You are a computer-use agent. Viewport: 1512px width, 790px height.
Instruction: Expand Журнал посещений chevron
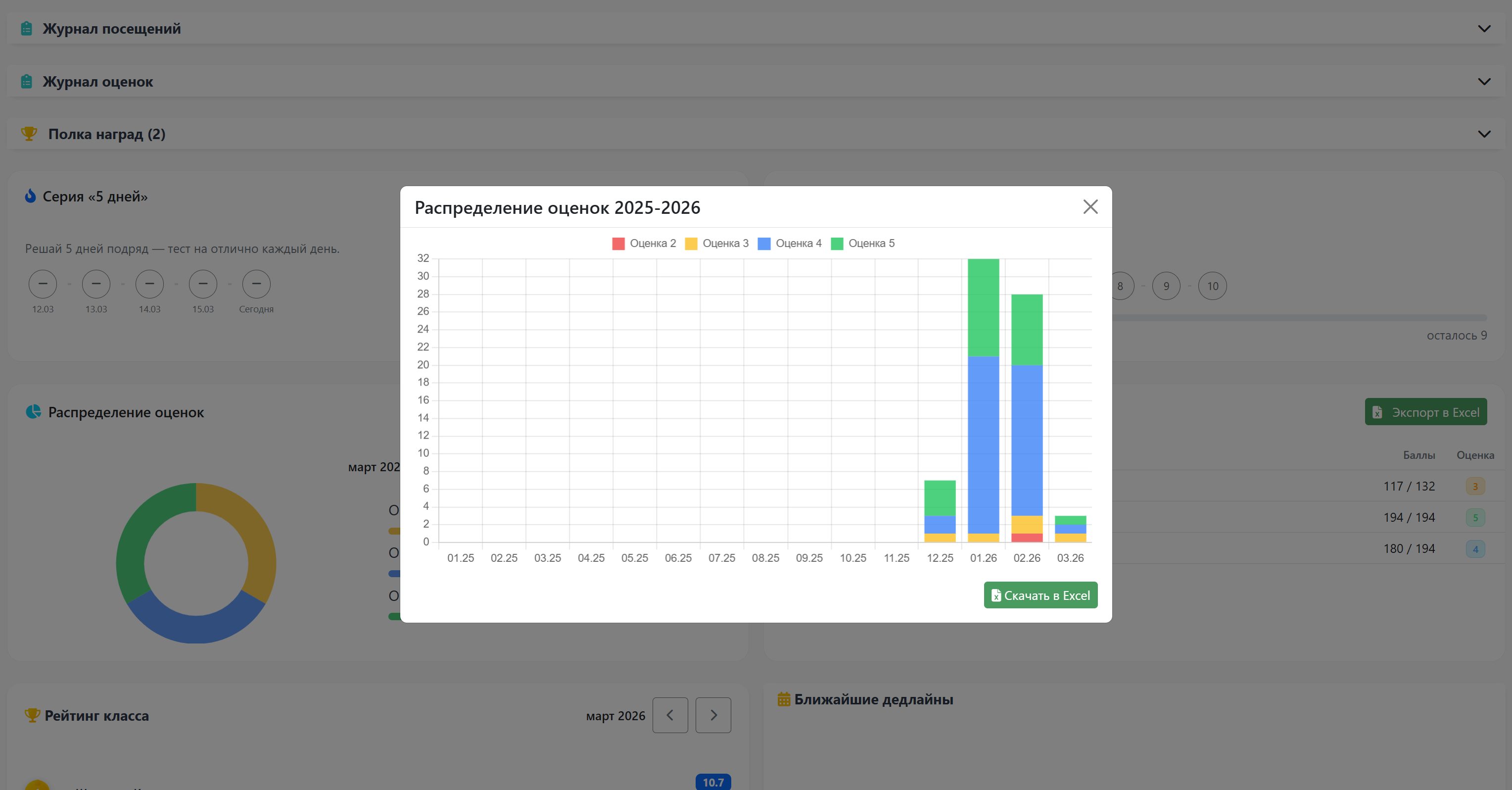[1484, 29]
